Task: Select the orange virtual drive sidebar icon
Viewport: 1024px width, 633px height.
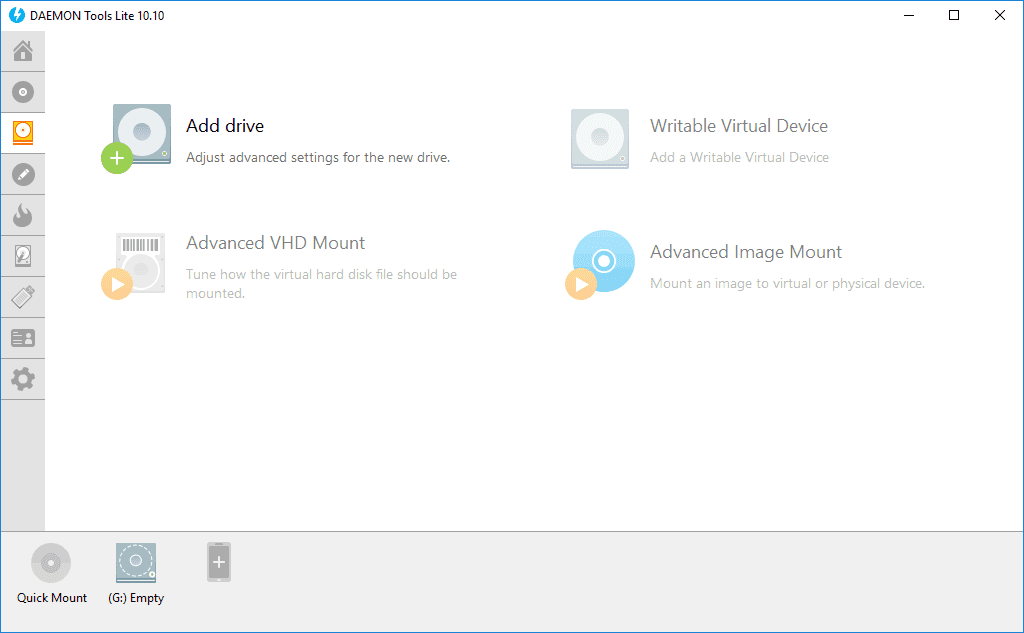Action: point(23,133)
